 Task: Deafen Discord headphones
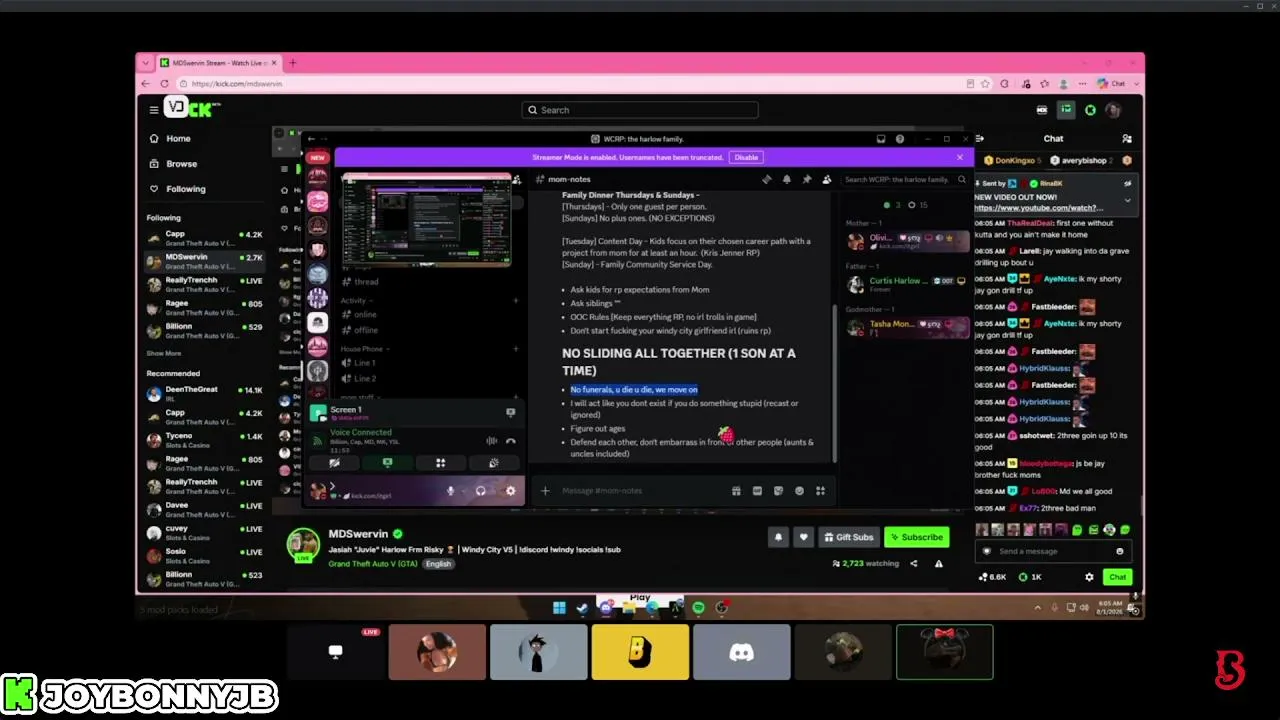(x=481, y=491)
